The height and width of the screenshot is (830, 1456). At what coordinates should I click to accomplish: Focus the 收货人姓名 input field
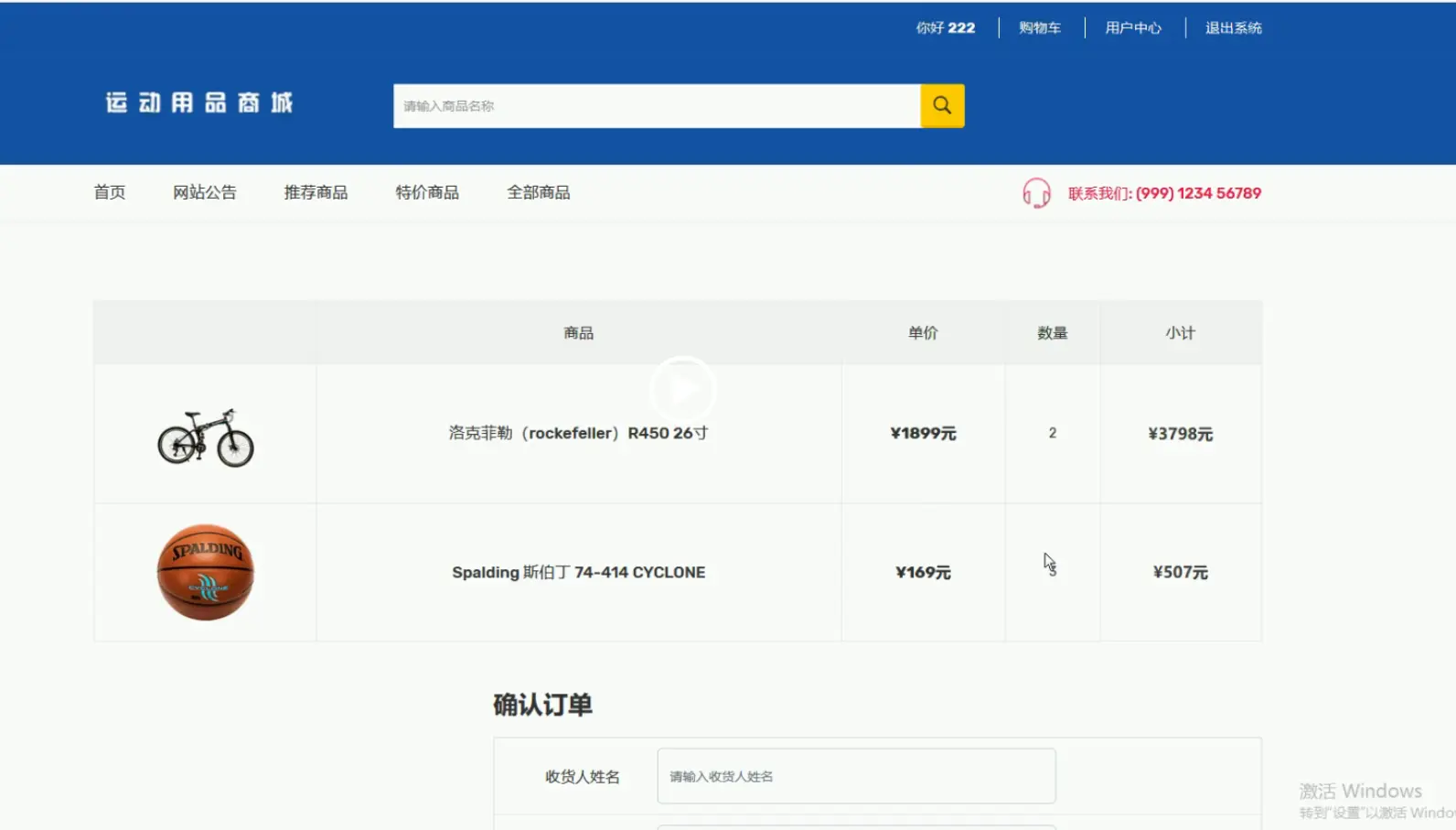(x=856, y=776)
